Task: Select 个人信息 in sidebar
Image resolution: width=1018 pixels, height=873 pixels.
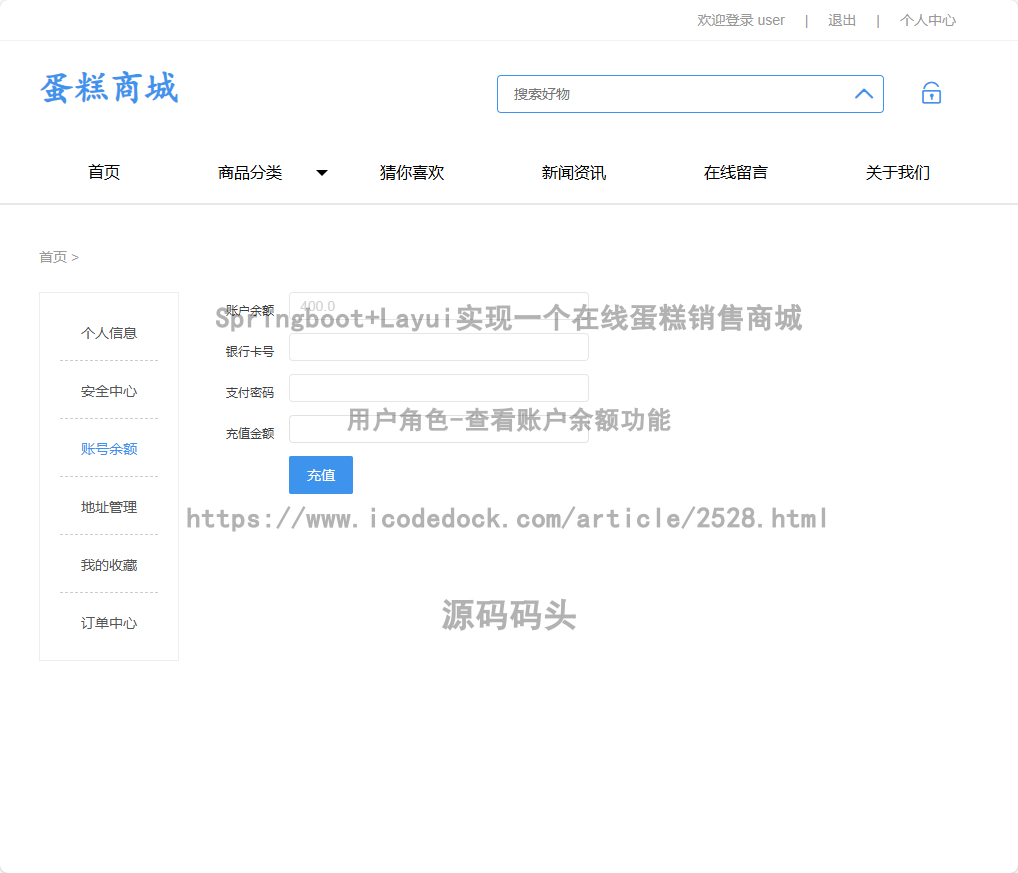Action: point(109,333)
